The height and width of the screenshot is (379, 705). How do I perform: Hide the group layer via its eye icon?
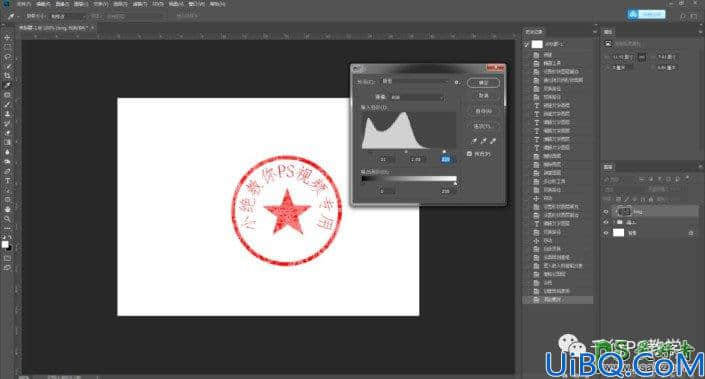[x=606, y=222]
